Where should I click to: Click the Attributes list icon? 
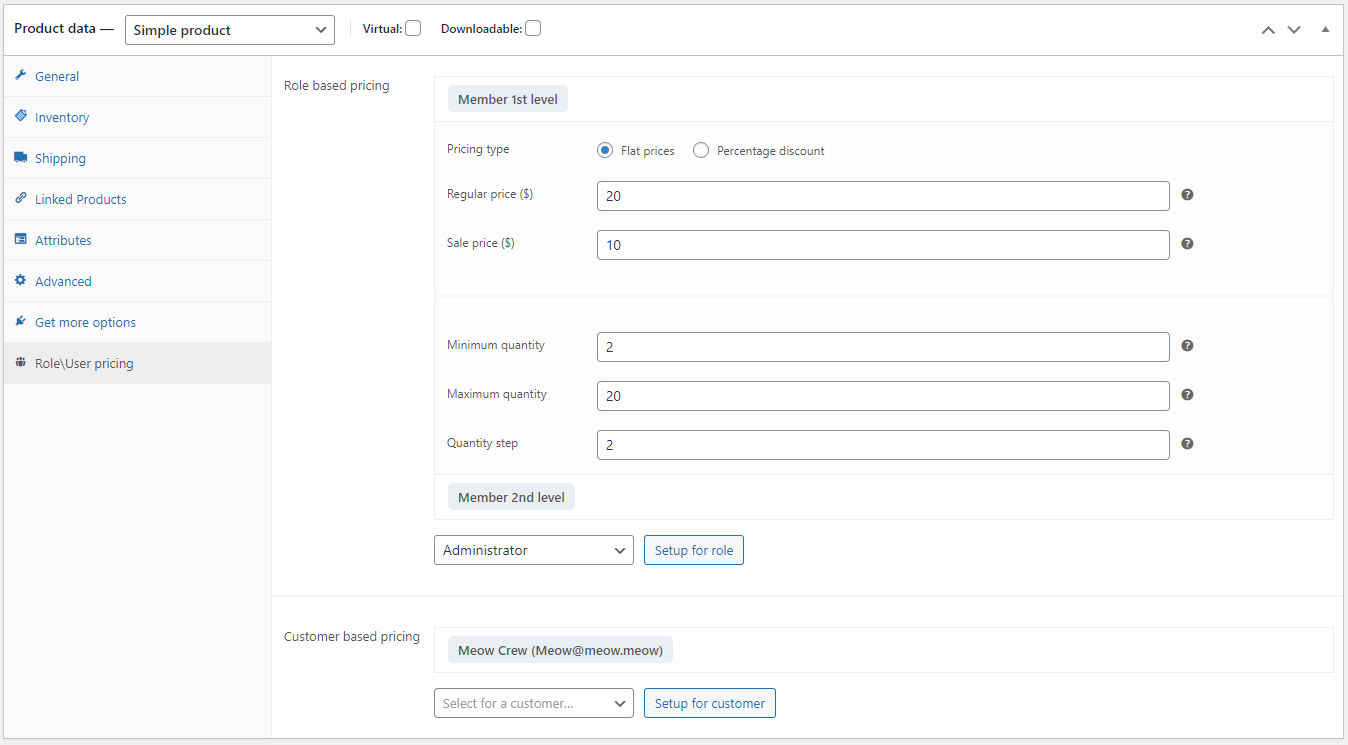[x=20, y=239]
